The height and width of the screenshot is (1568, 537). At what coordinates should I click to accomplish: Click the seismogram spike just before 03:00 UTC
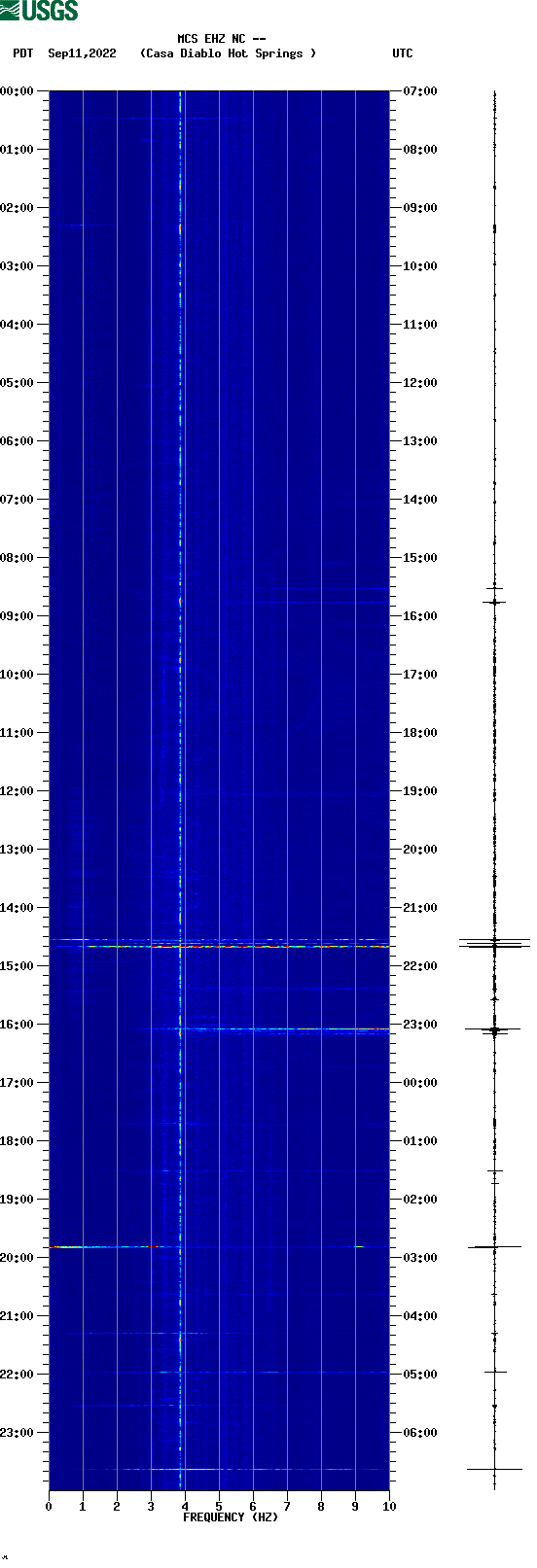click(x=494, y=1246)
